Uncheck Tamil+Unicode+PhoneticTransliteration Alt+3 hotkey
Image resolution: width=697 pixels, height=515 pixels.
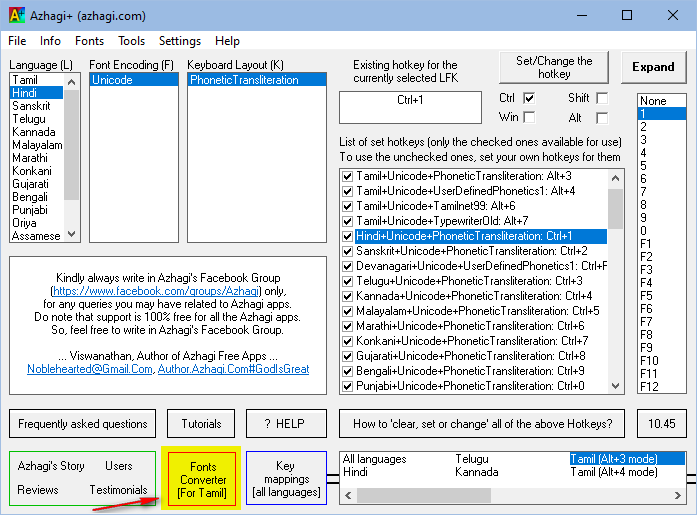pos(348,176)
